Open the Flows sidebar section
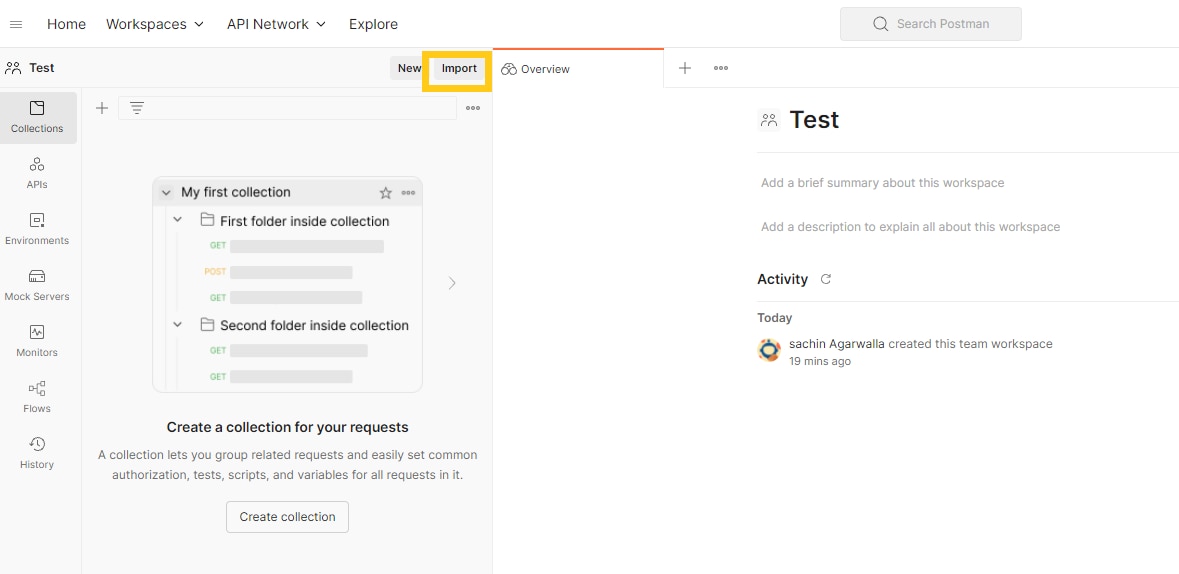The width and height of the screenshot is (1179, 574). pyautogui.click(x=37, y=397)
